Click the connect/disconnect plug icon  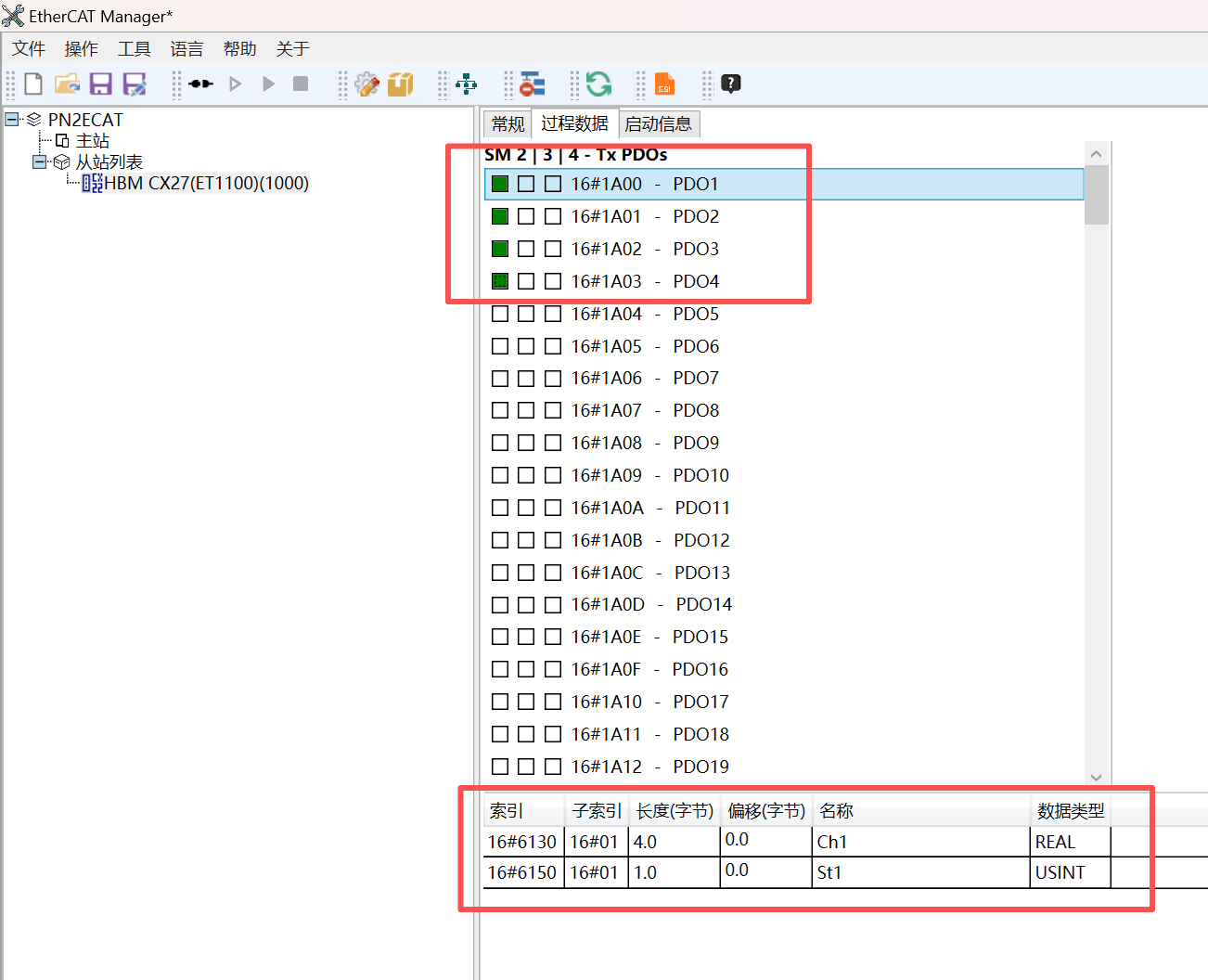click(x=200, y=84)
